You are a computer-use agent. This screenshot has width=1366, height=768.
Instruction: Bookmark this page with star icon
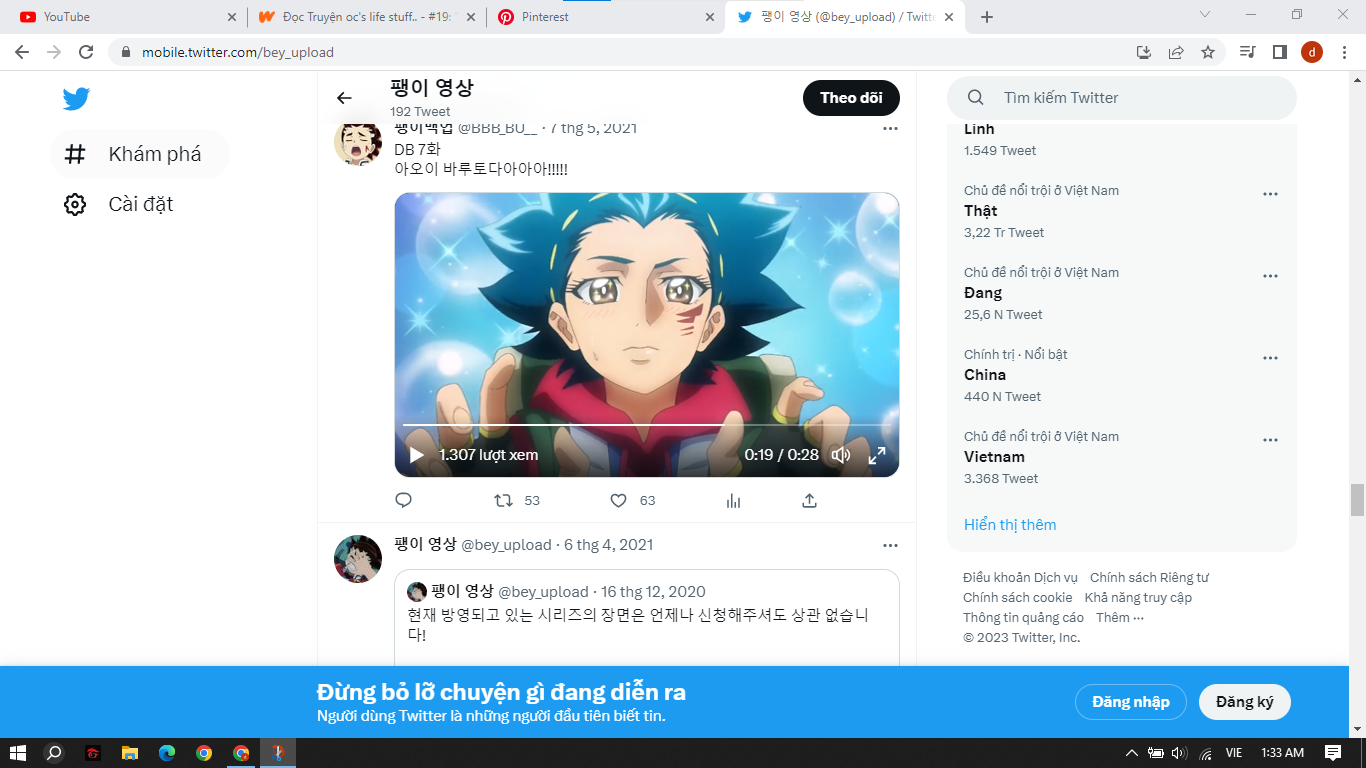[x=1208, y=52]
